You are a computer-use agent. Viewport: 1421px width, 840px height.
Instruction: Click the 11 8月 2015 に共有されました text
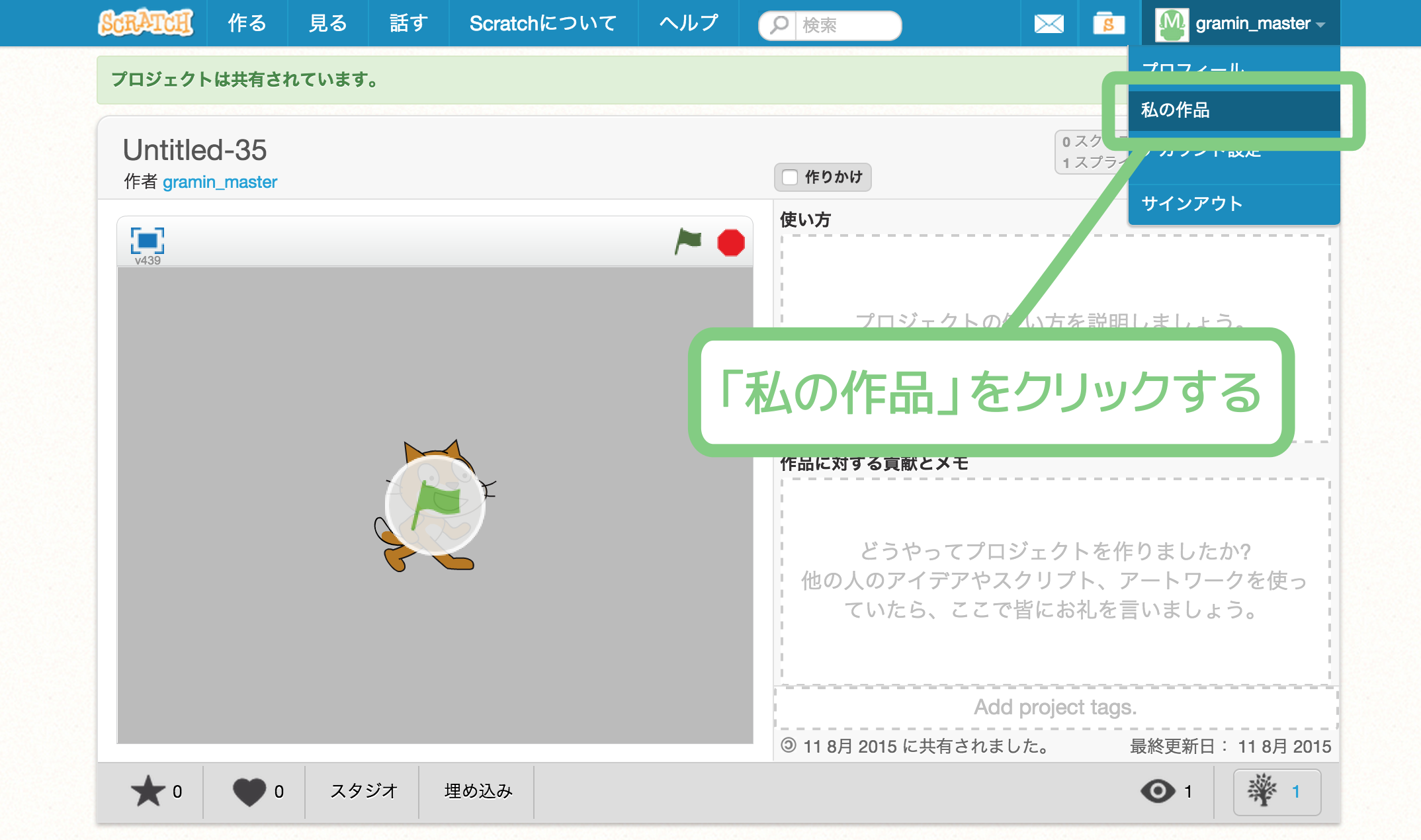[927, 746]
